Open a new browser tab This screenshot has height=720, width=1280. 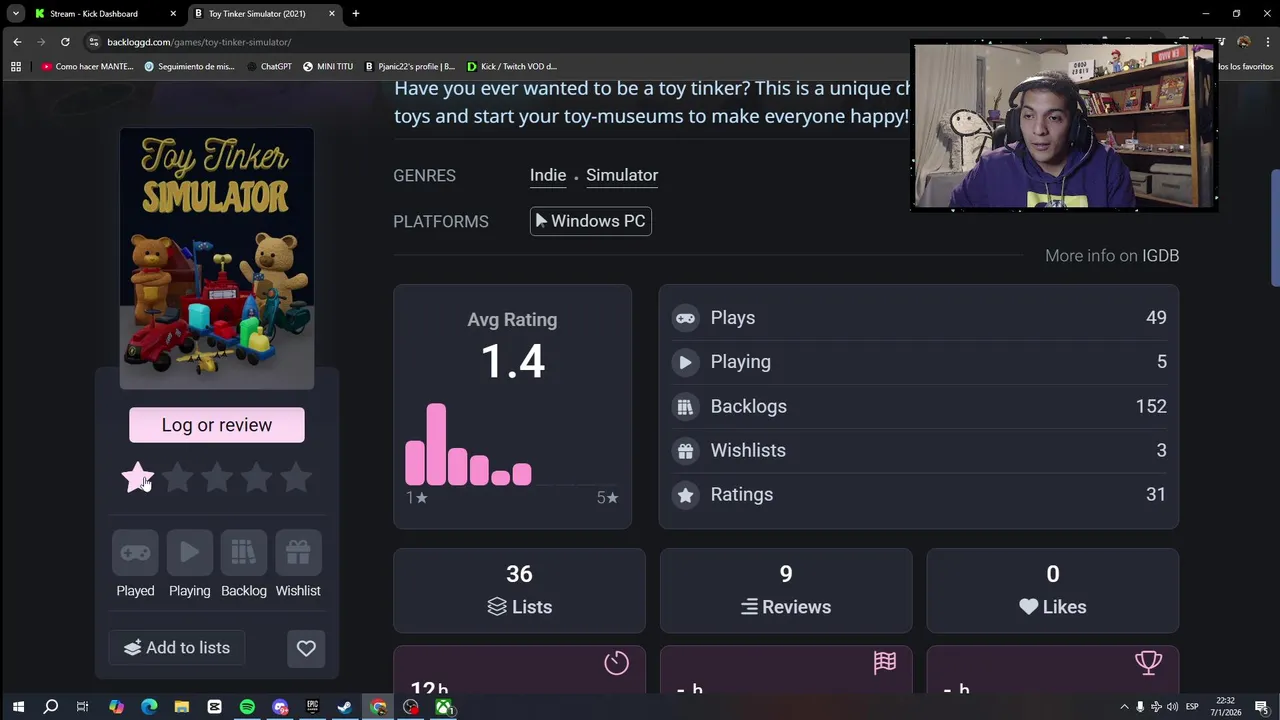[356, 14]
